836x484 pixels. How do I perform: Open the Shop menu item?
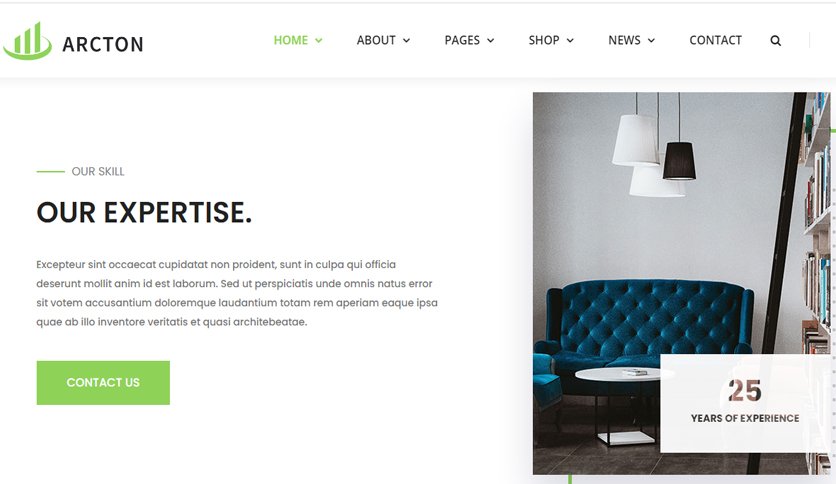pos(544,41)
